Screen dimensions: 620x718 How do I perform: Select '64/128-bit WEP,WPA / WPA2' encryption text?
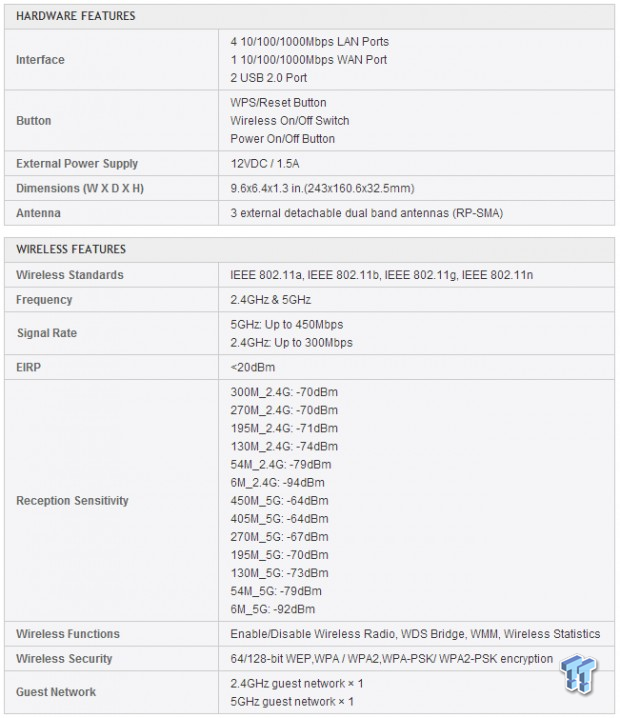(x=392, y=658)
